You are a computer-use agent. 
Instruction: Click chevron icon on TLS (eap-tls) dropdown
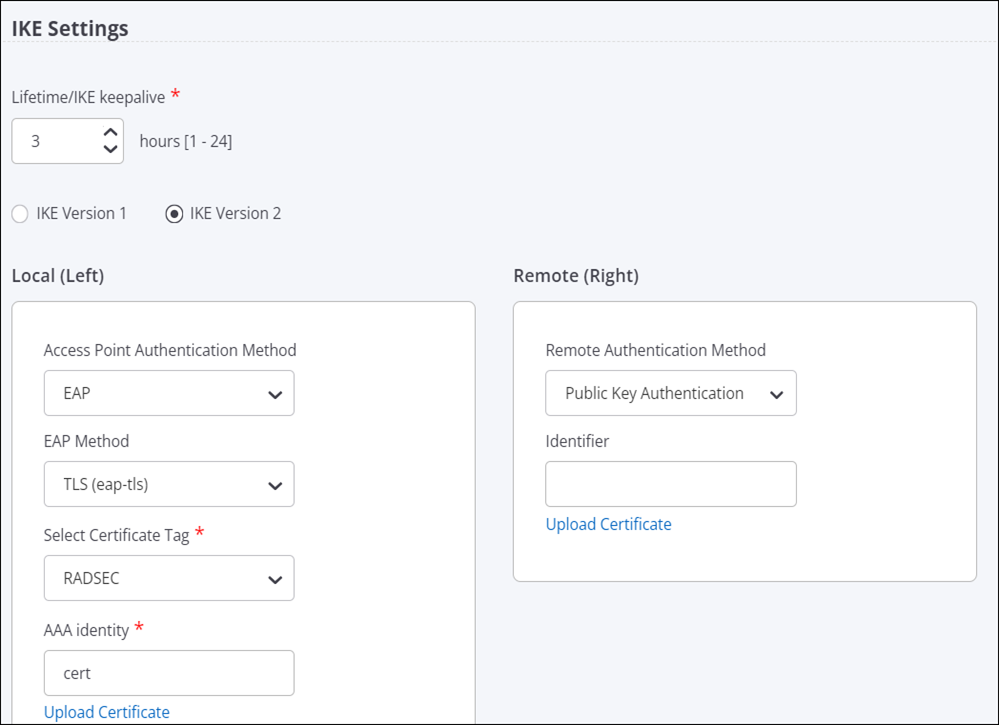(275, 486)
